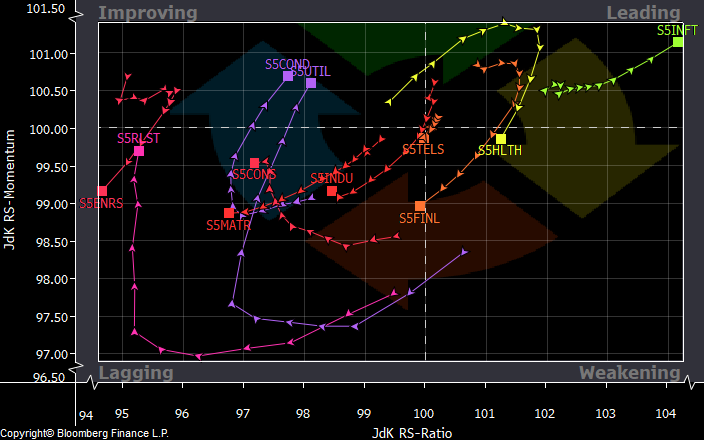Click the purple S5UTIL square marker
Image resolution: width=704 pixels, height=440 pixels.
311,83
